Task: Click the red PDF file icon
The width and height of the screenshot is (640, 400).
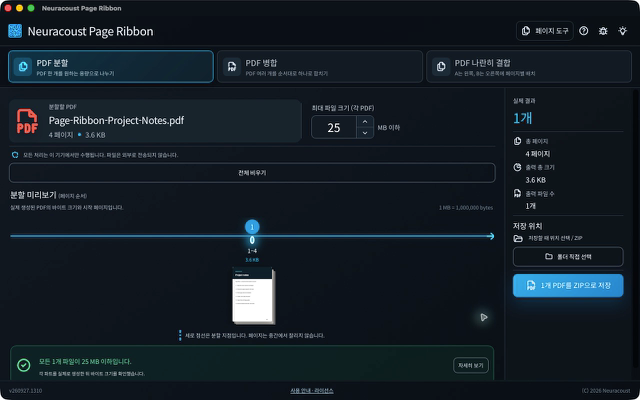Action: [x=27, y=121]
